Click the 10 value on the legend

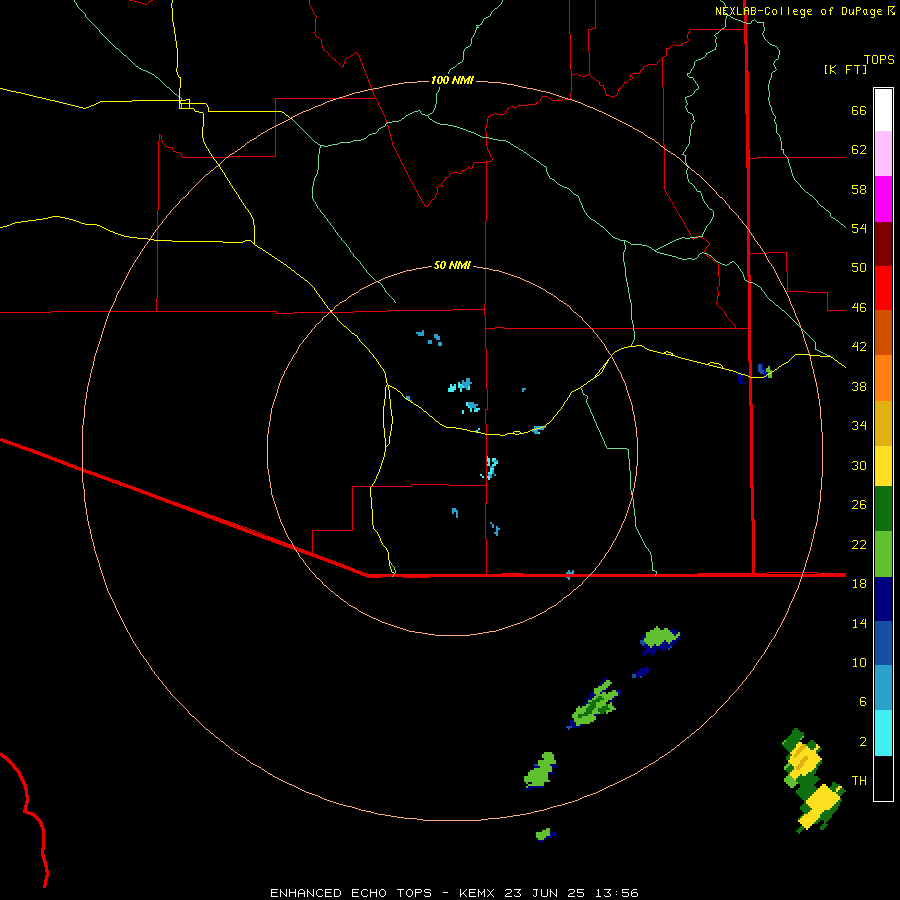[859, 662]
